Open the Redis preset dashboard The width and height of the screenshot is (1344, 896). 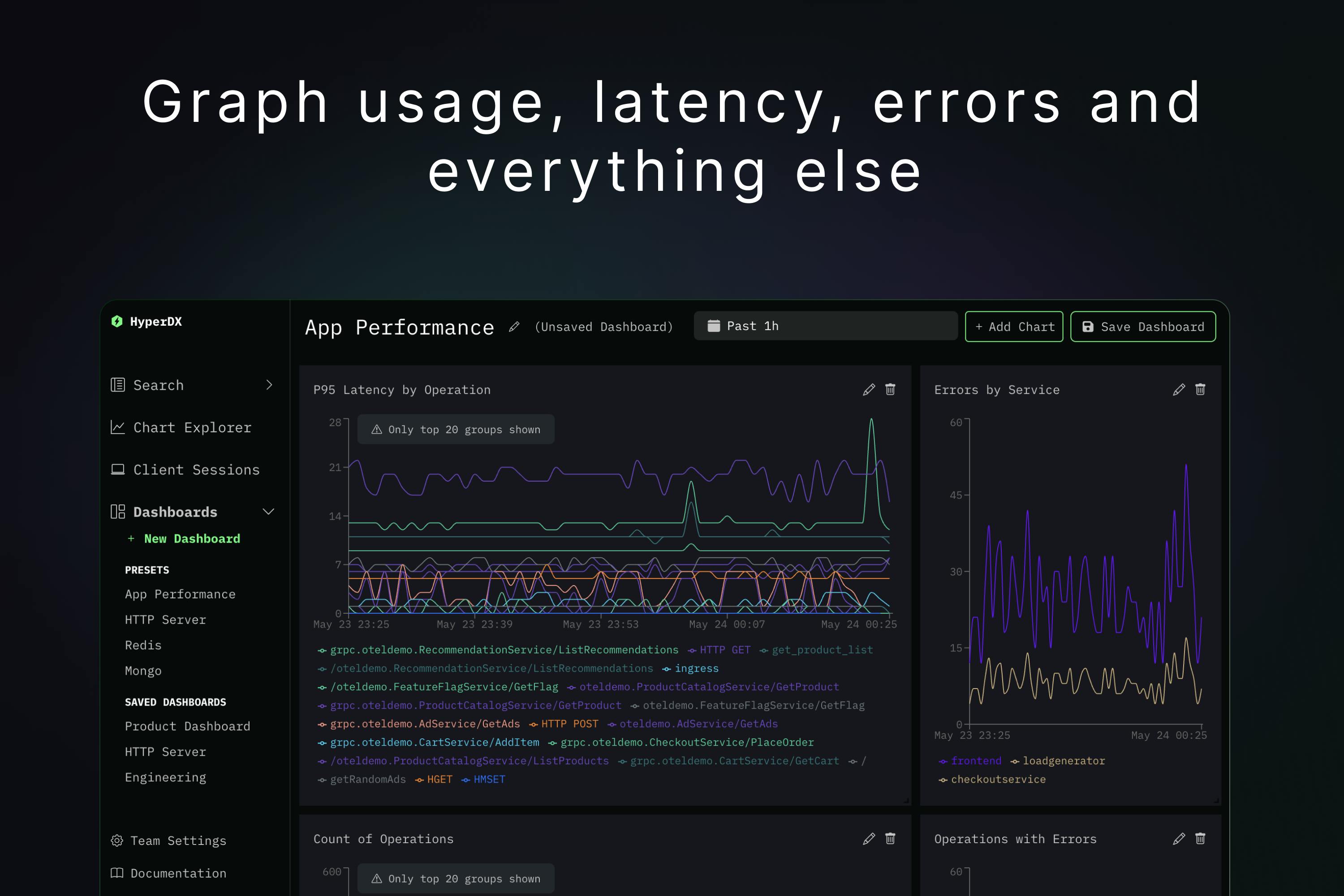click(143, 645)
